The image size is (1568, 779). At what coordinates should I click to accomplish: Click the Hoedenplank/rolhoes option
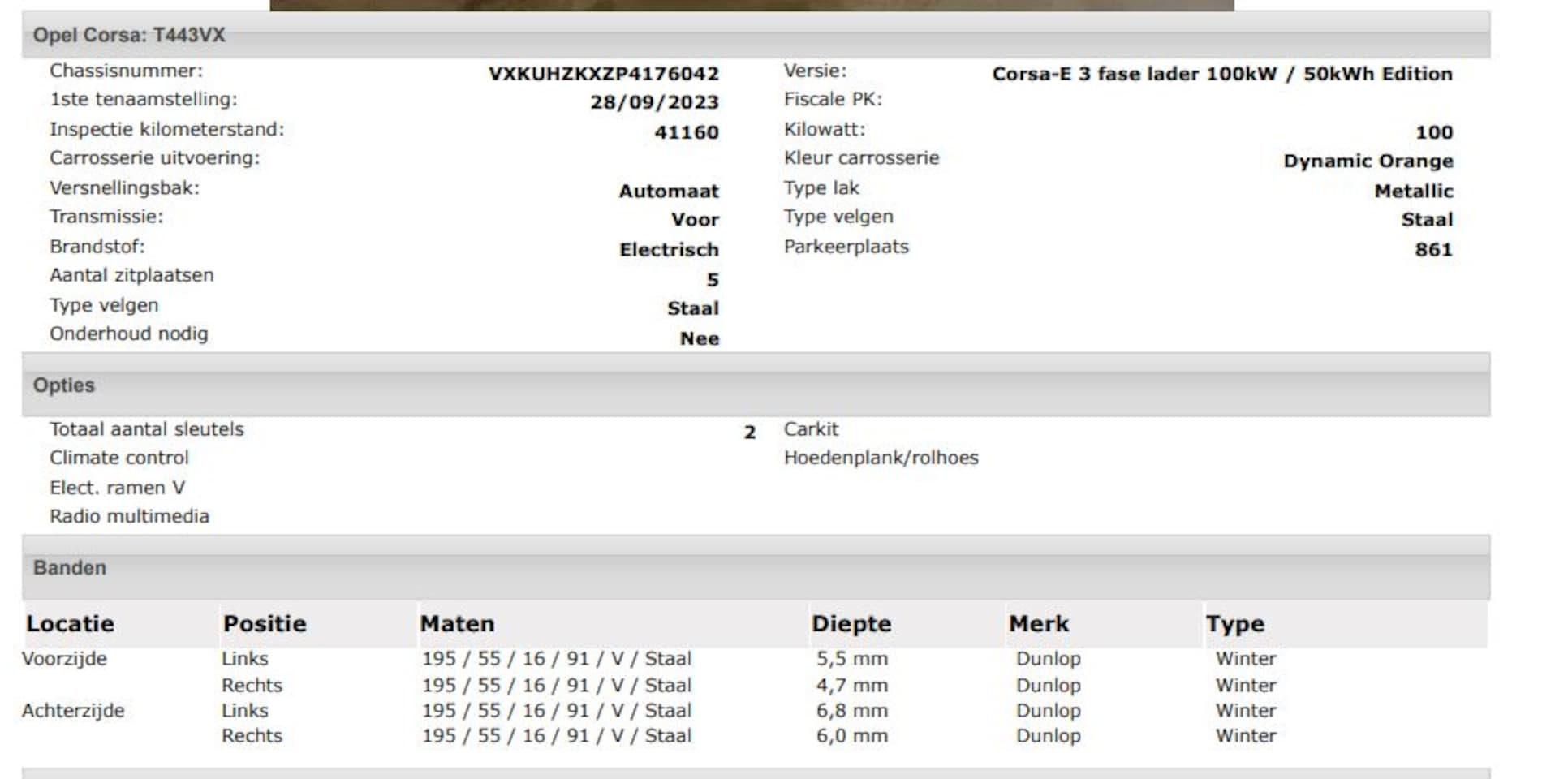[881, 458]
